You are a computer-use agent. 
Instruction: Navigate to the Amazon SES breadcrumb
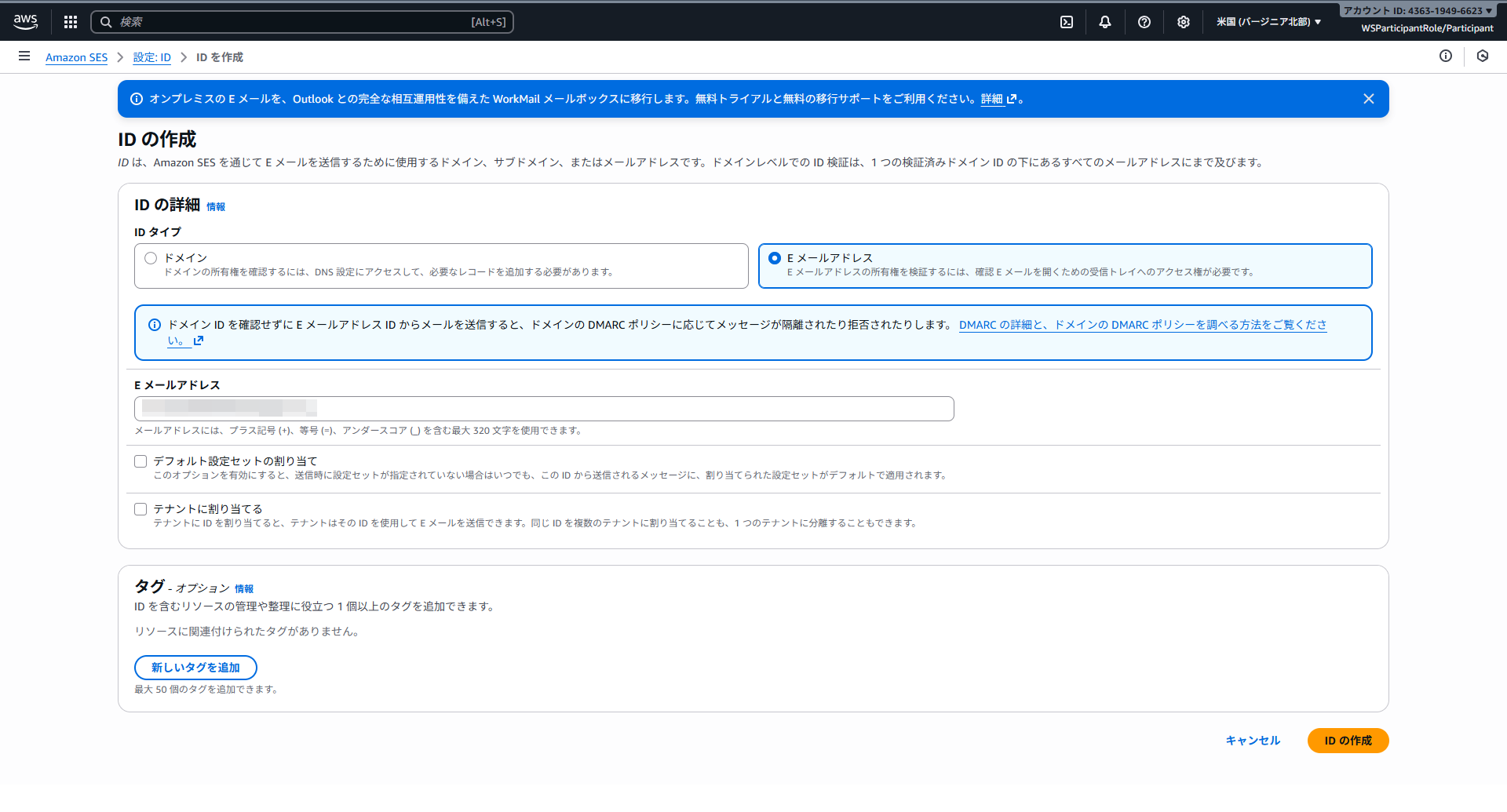click(76, 57)
